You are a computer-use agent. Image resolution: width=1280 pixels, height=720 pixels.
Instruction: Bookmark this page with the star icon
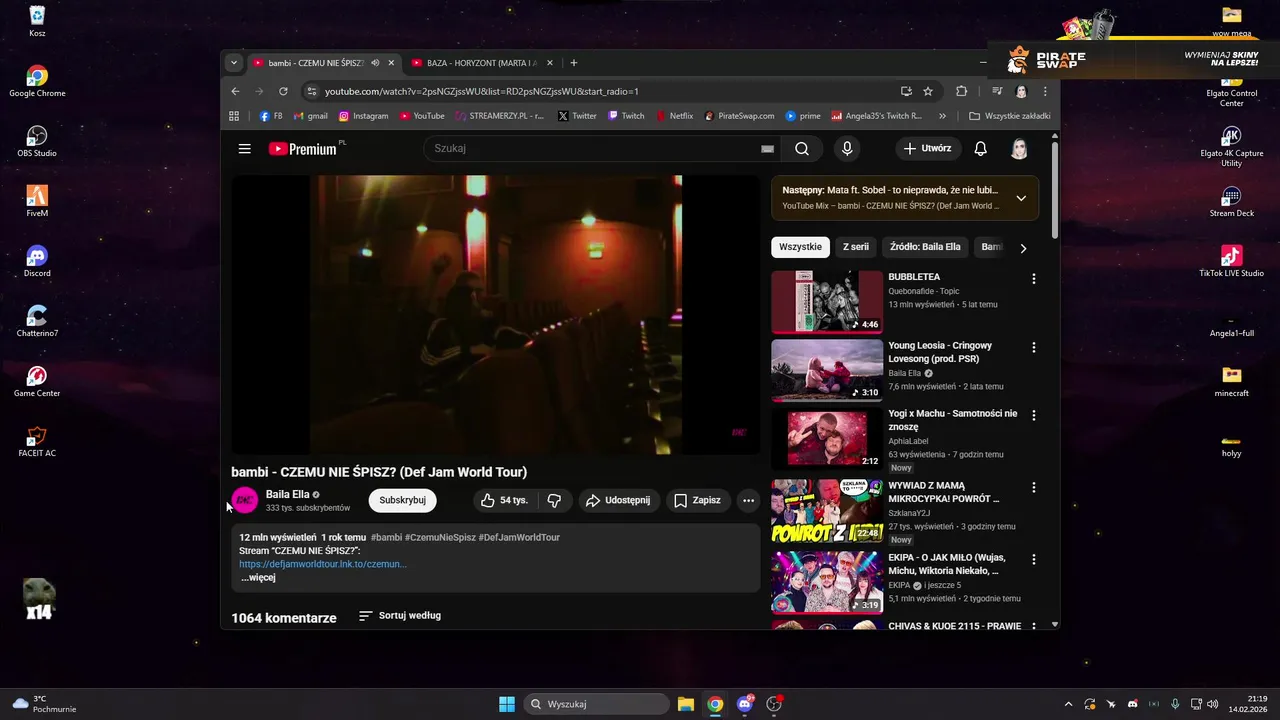[x=928, y=91]
